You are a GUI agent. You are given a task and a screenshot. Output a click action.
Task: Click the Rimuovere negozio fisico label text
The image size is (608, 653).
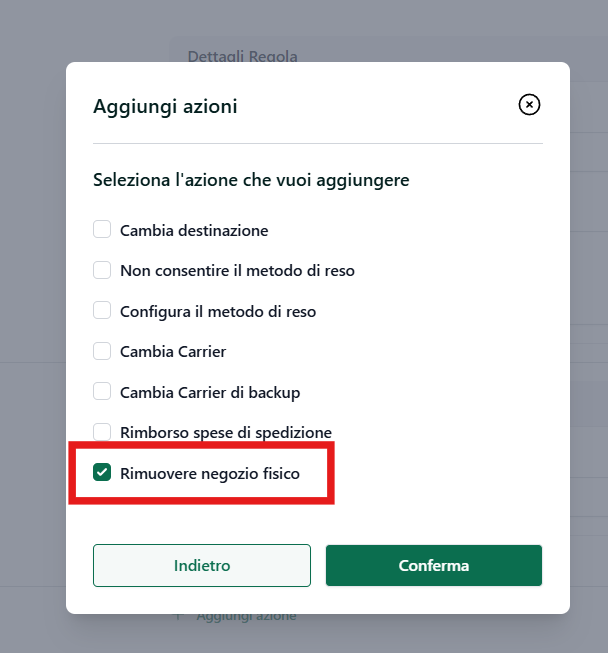(x=210, y=474)
